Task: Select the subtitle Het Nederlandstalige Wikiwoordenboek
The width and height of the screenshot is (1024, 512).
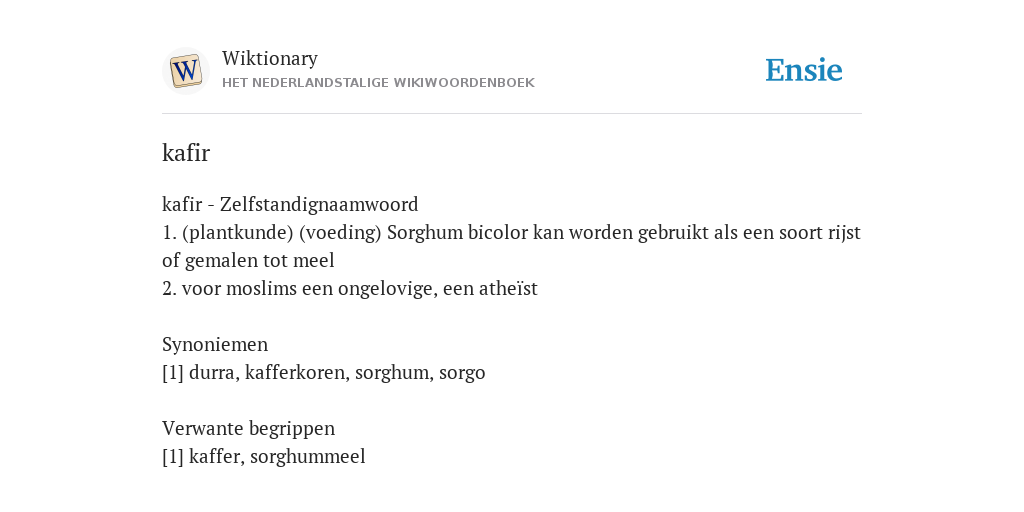Action: 378,83
